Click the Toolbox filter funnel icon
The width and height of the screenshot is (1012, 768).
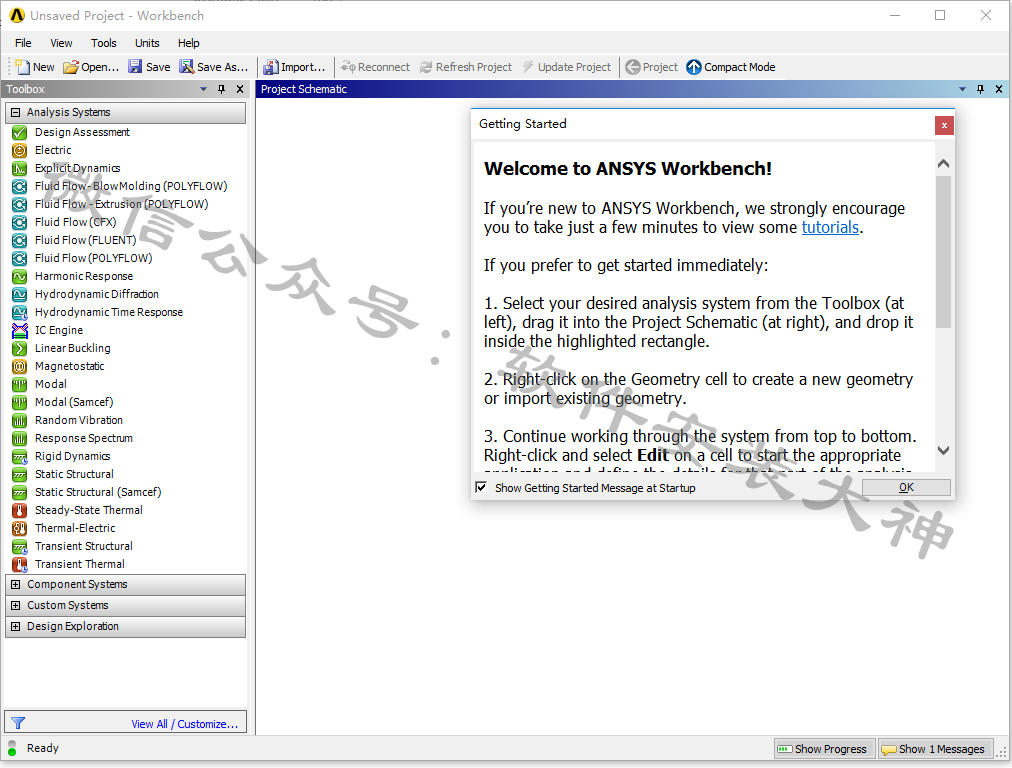tap(18, 723)
